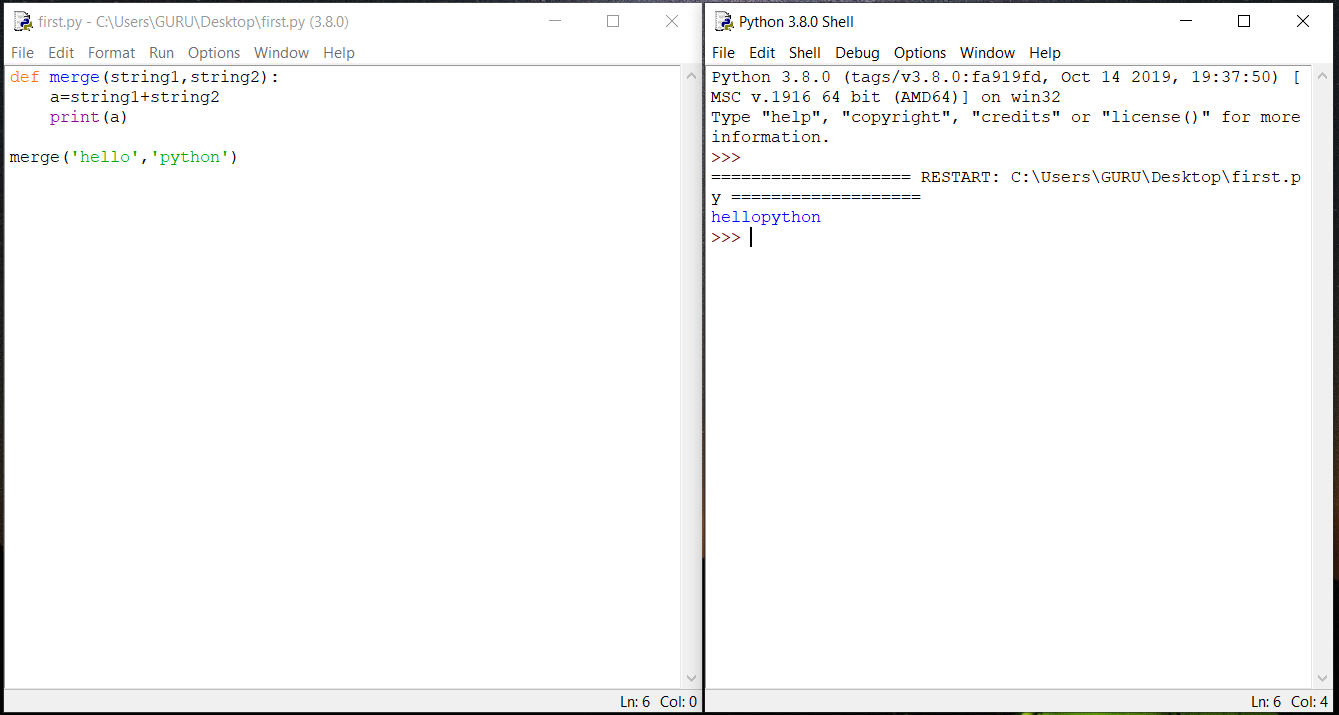This screenshot has height=715, width=1339.
Task: Click the IDLE icon in the editor title bar
Action: coord(22,20)
